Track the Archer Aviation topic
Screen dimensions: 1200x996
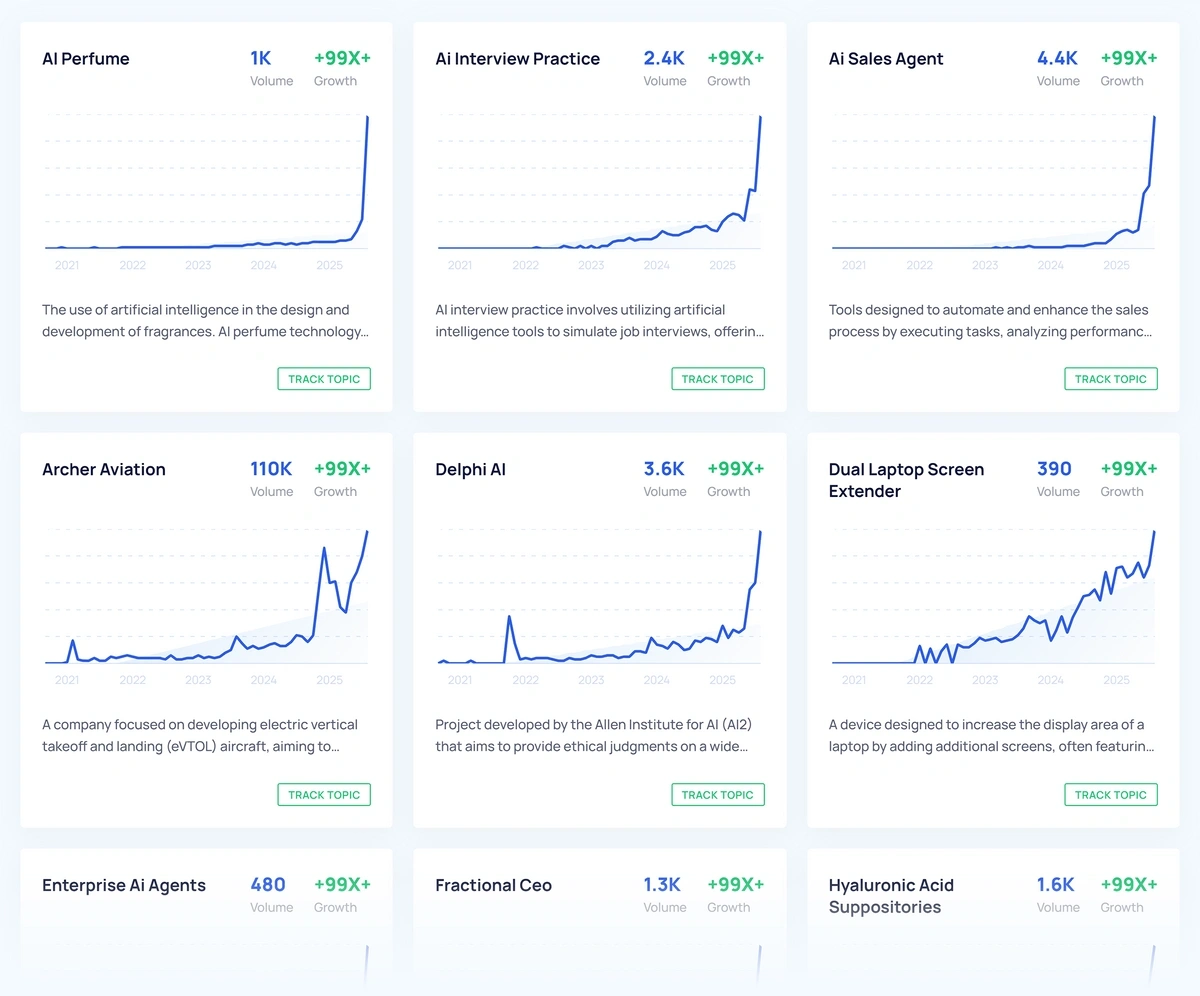(324, 795)
